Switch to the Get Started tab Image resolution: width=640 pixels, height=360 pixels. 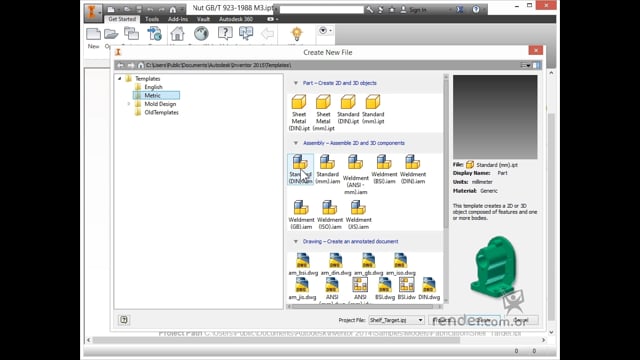[122, 19]
